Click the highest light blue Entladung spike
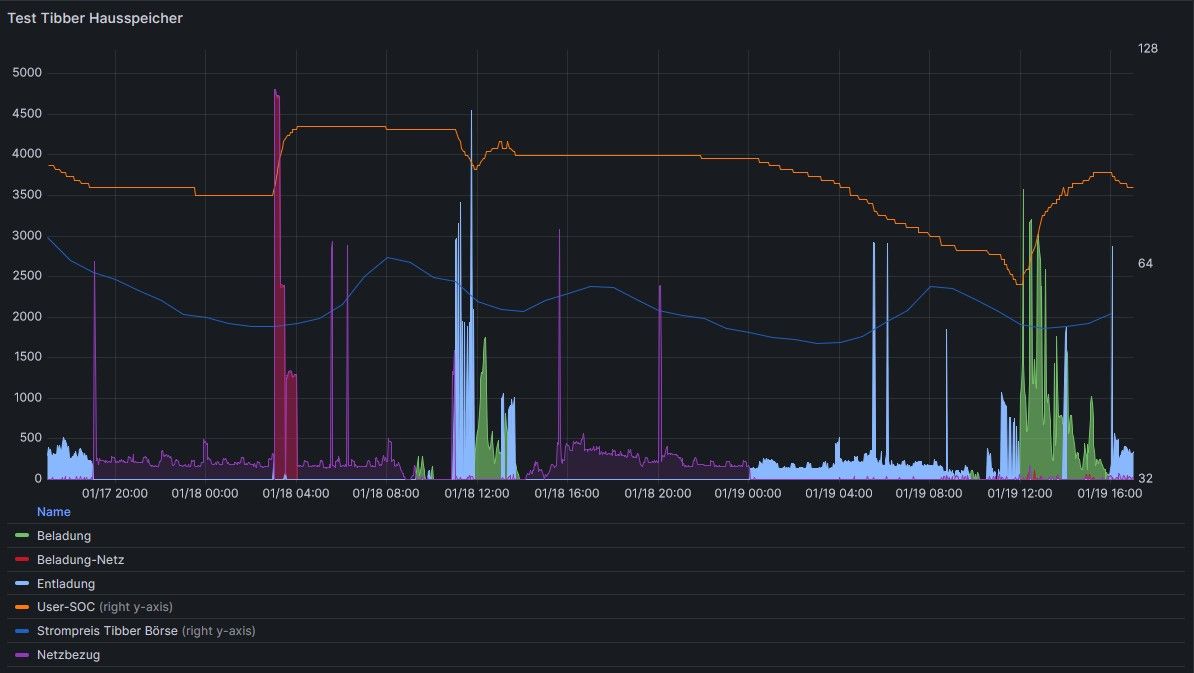Screen dimensions: 1194x673 pos(471,112)
